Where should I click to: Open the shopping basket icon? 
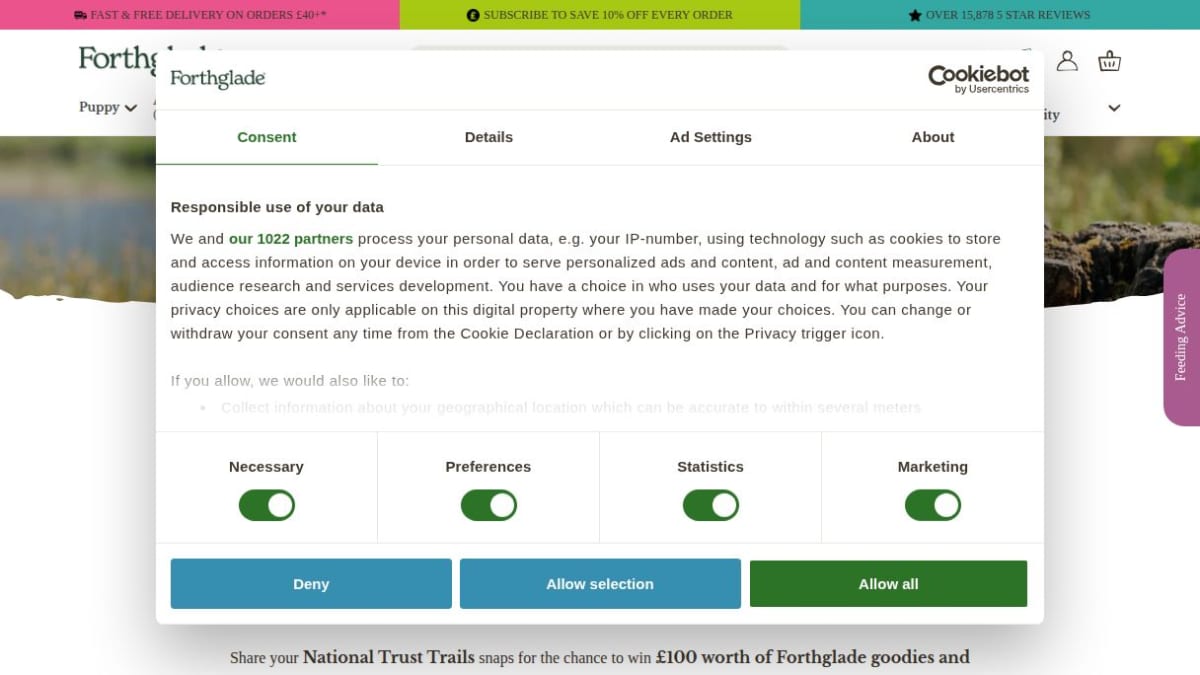click(1109, 61)
